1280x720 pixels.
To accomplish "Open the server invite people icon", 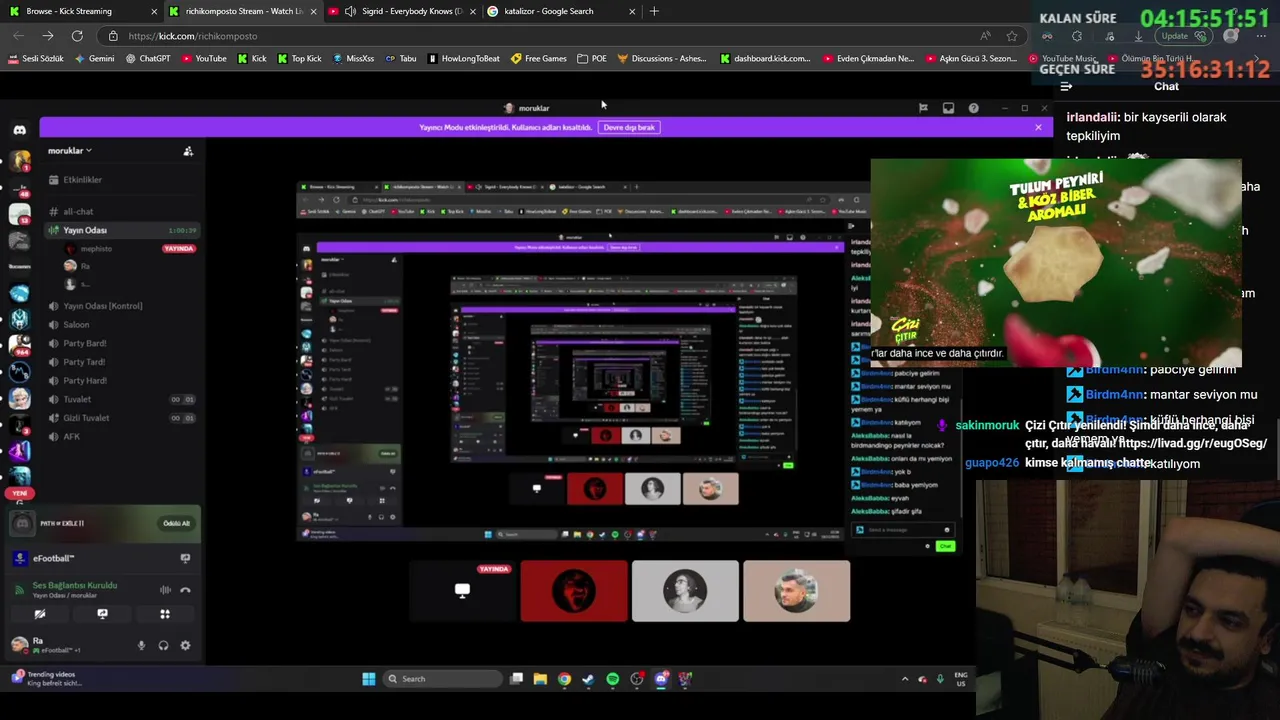I will 188,151.
